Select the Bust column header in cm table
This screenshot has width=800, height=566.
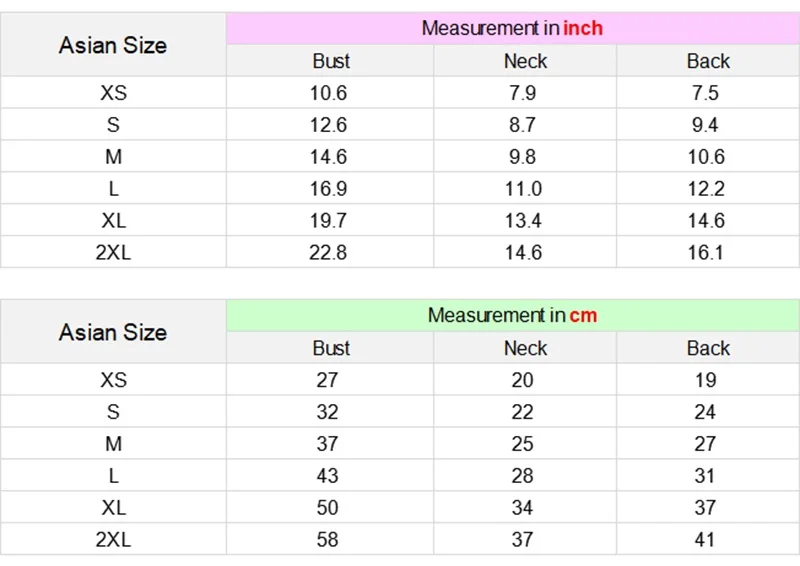point(330,348)
